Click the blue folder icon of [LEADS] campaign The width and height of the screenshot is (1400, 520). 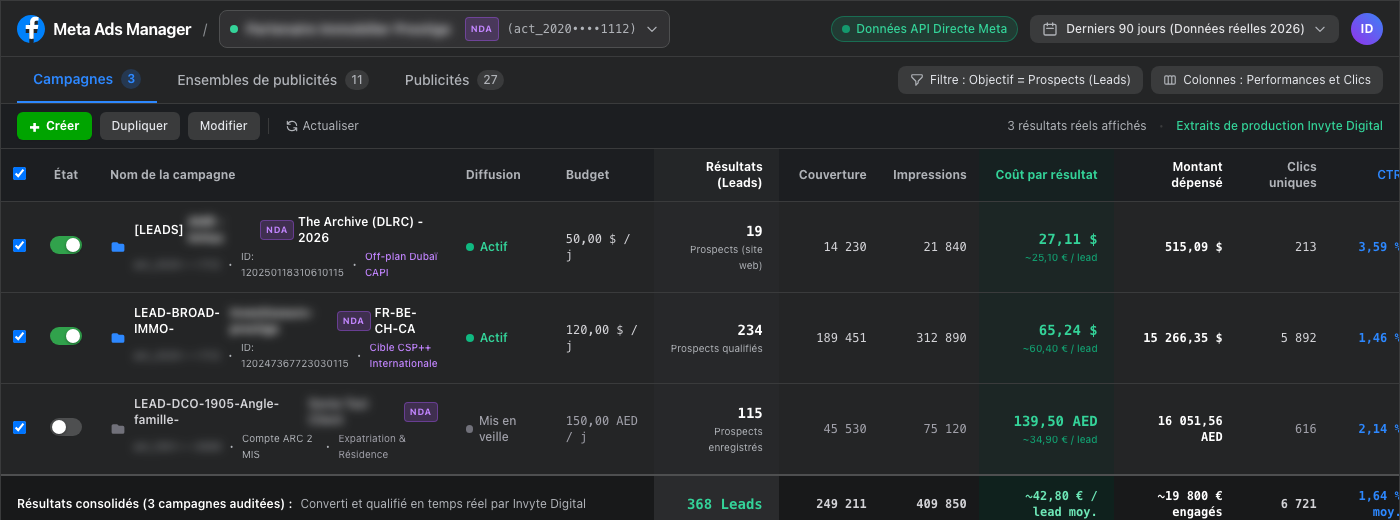point(118,246)
